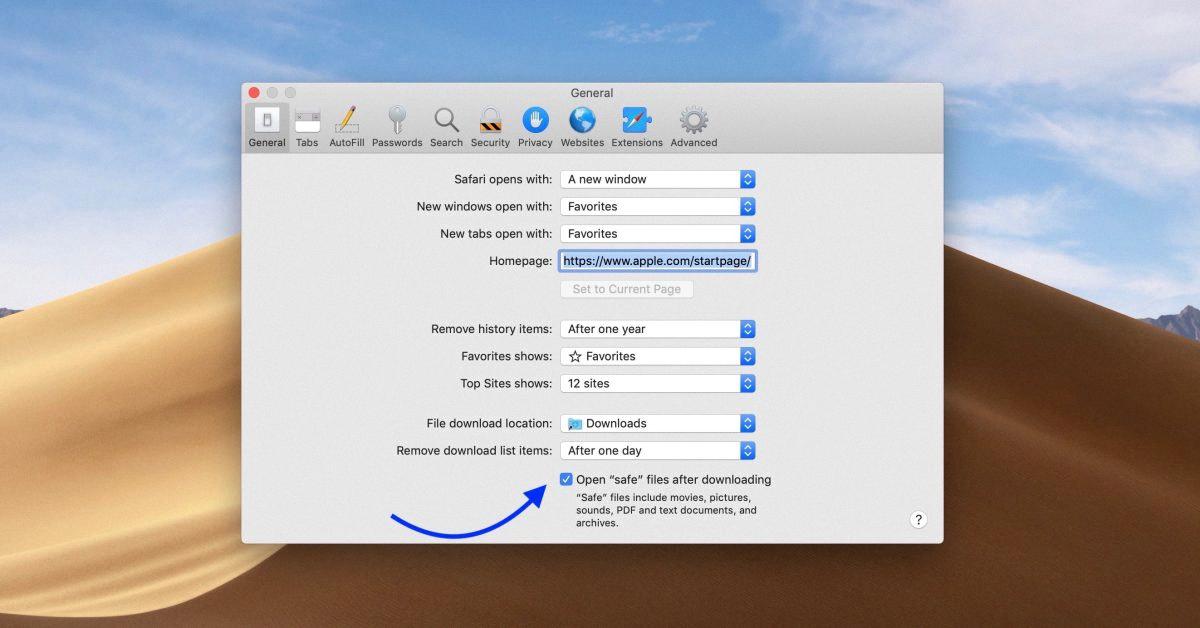
Task: Open the General preferences pane
Action: point(267,127)
